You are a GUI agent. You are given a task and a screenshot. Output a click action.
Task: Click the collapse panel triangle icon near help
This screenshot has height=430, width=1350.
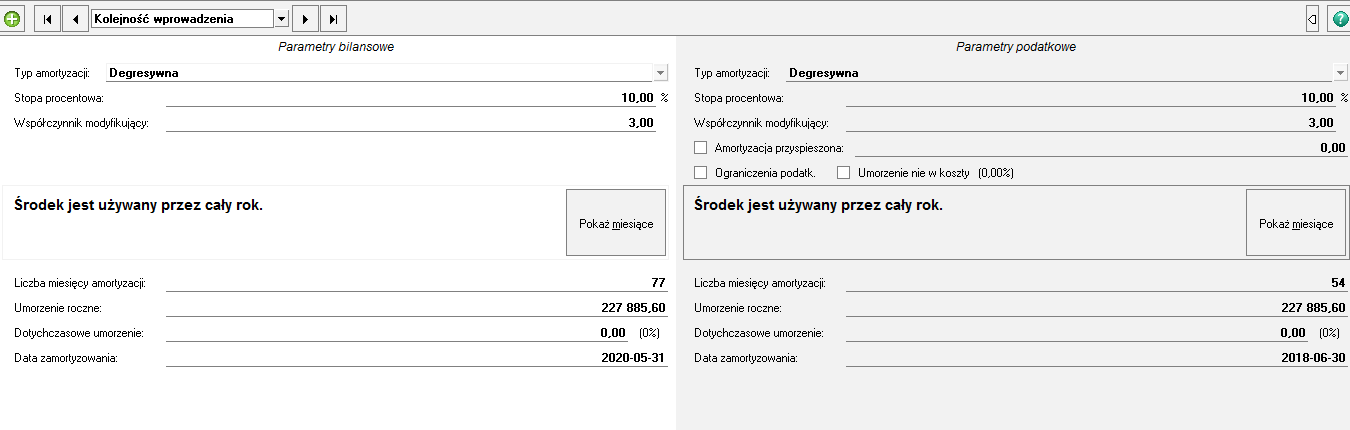coord(1312,18)
